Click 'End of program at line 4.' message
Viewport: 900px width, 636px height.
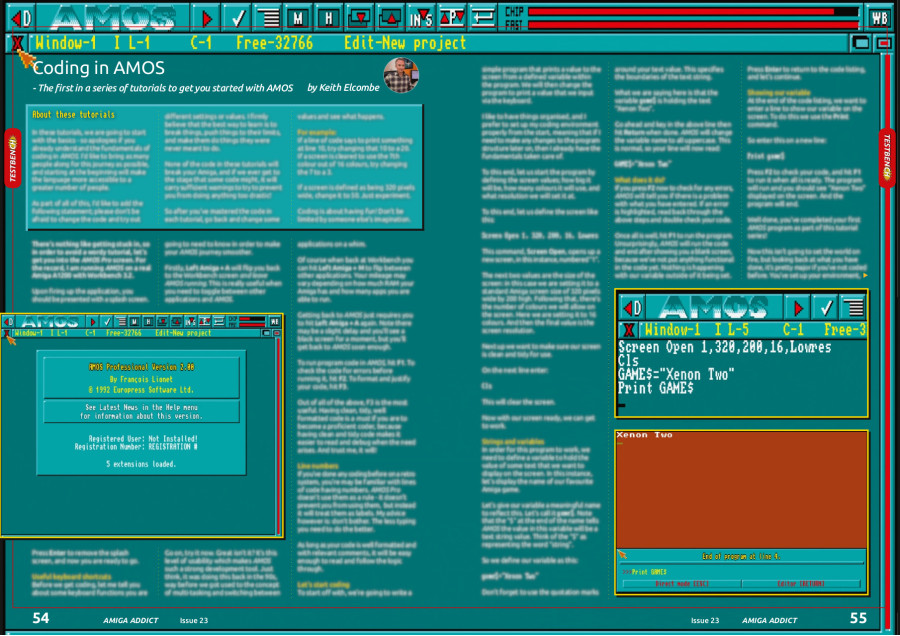click(741, 556)
